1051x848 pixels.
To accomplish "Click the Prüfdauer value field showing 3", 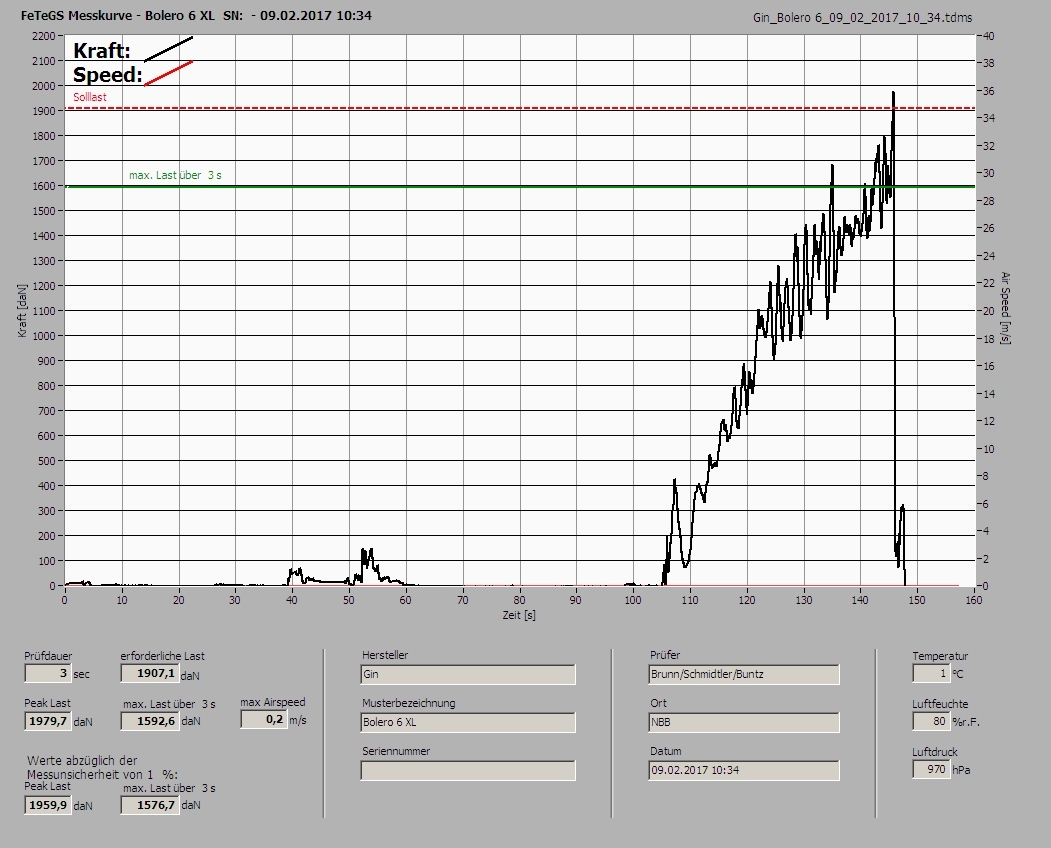I will (x=48, y=673).
